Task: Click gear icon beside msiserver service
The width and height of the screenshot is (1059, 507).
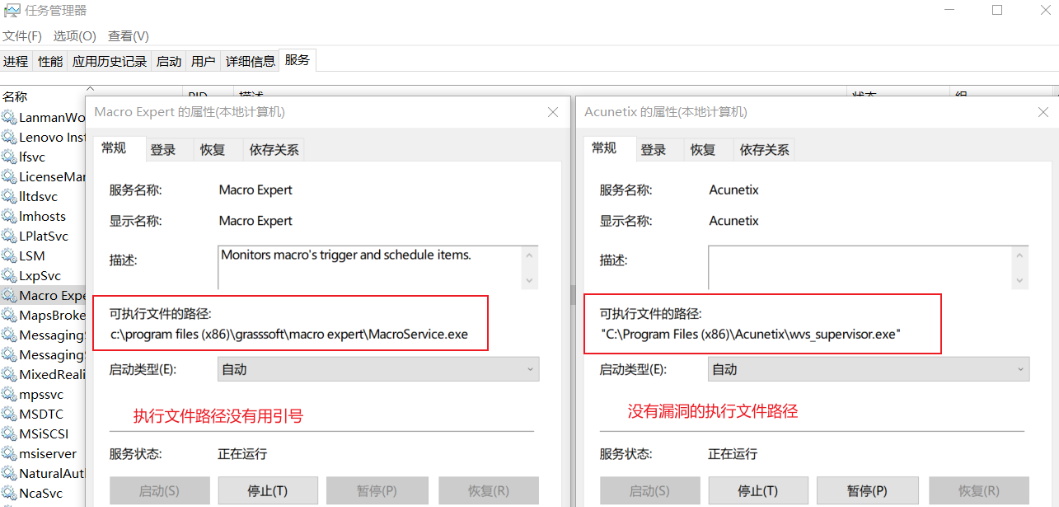Action: point(9,453)
